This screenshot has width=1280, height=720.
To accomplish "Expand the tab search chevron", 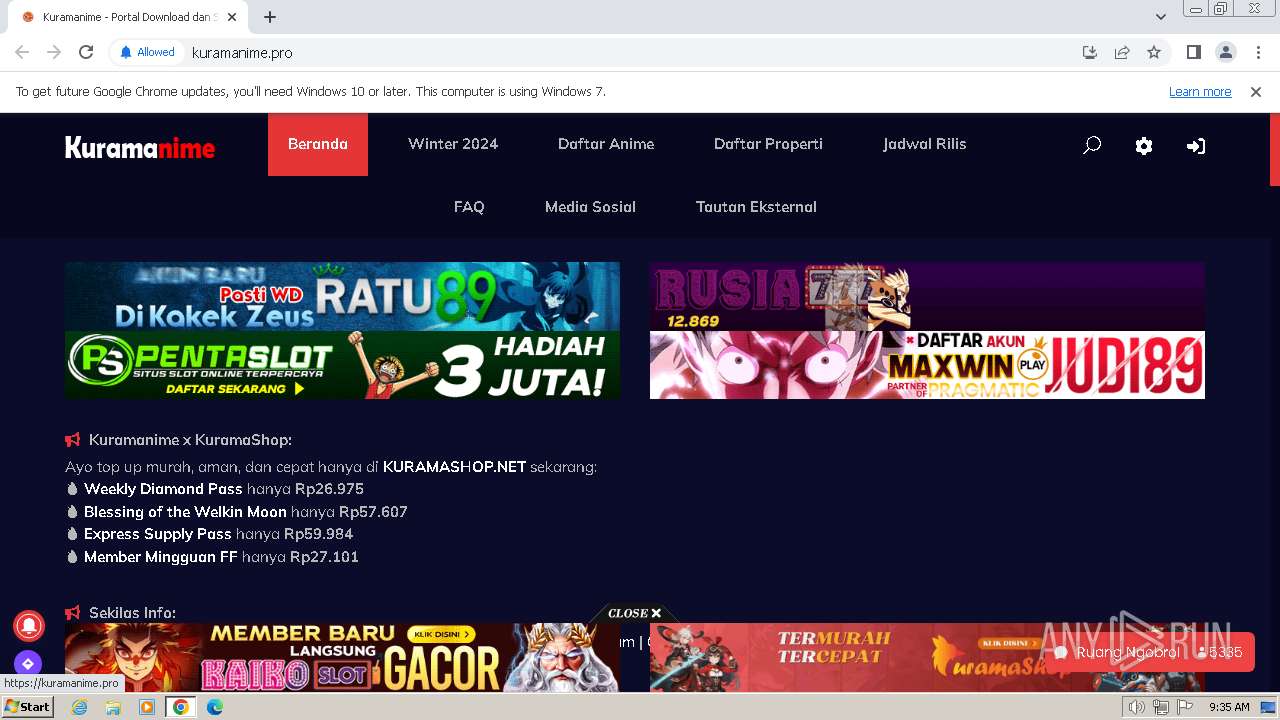I will (x=1161, y=17).
